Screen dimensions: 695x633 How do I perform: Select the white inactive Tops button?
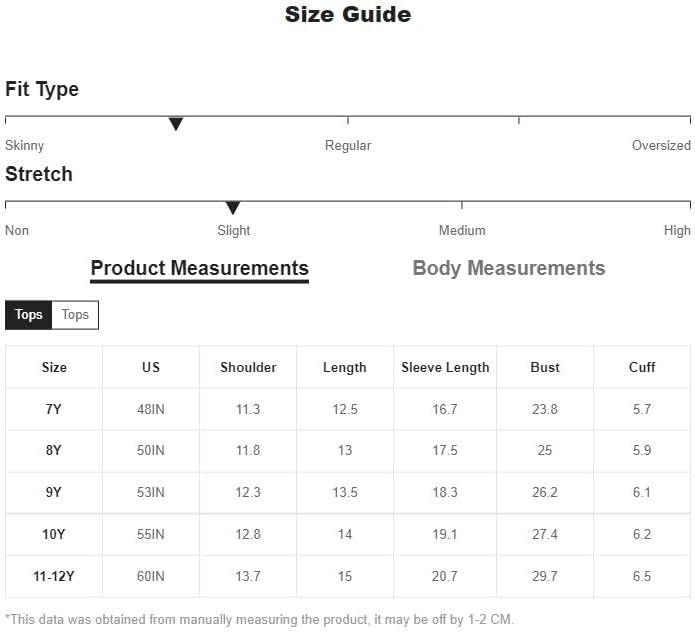(x=75, y=315)
